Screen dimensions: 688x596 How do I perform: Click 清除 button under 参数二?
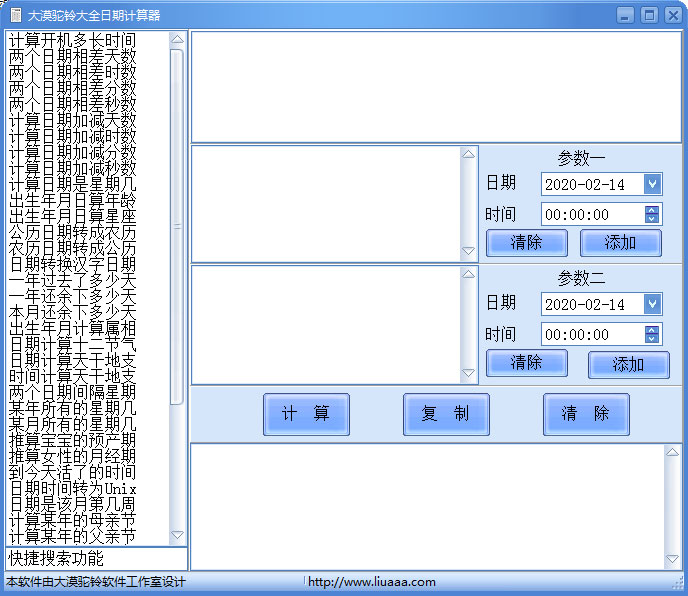coord(527,363)
